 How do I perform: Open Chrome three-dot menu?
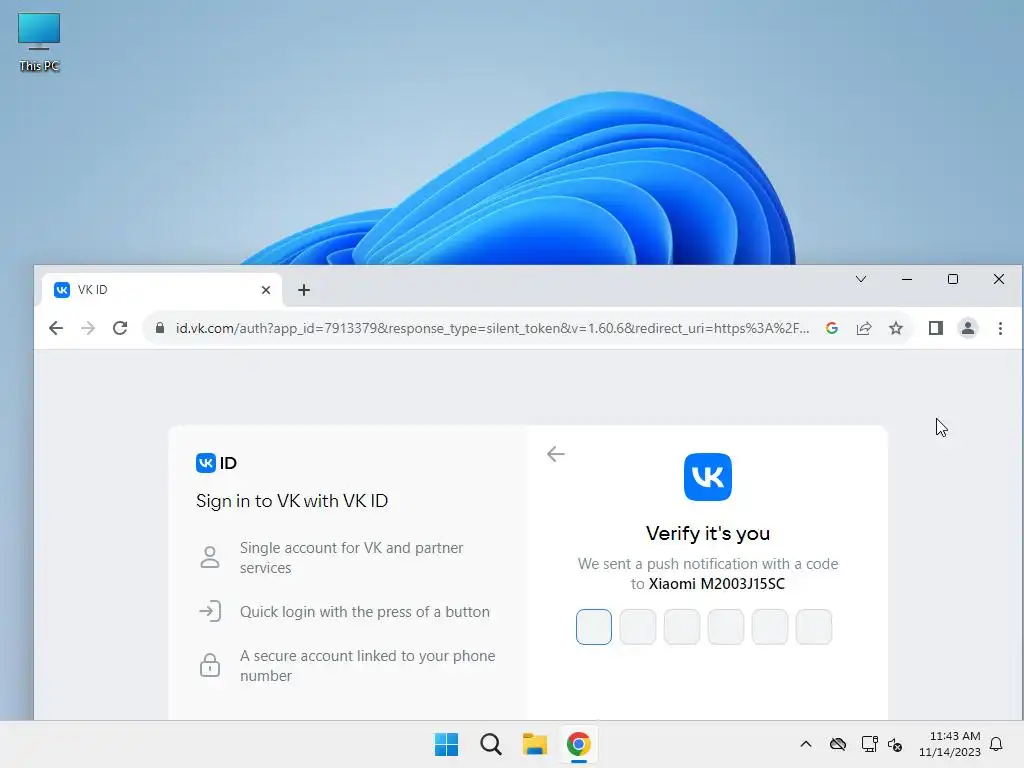[x=1000, y=328]
